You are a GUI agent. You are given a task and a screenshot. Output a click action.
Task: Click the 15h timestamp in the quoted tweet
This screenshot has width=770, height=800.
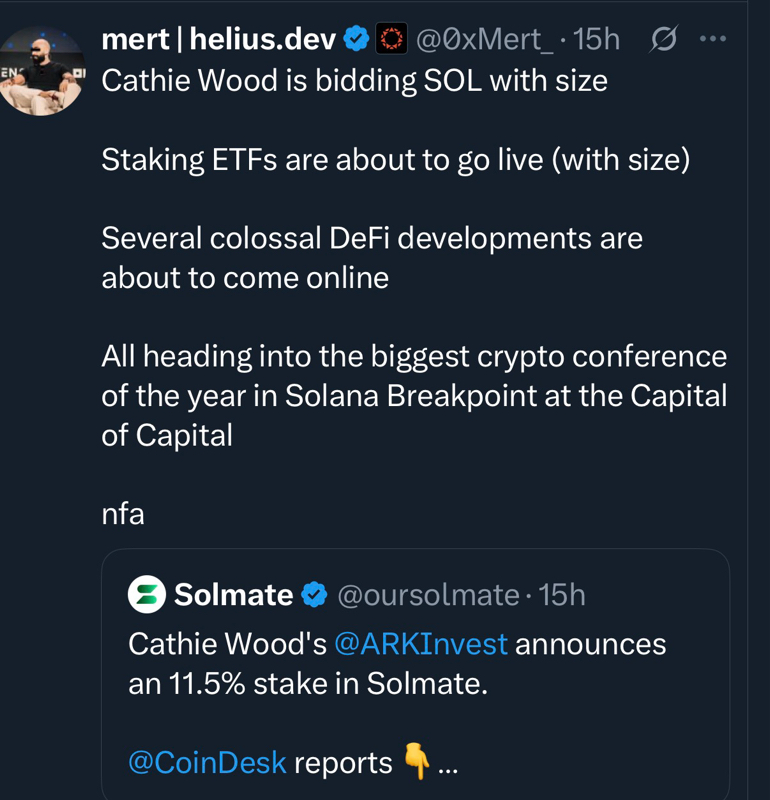tap(561, 595)
